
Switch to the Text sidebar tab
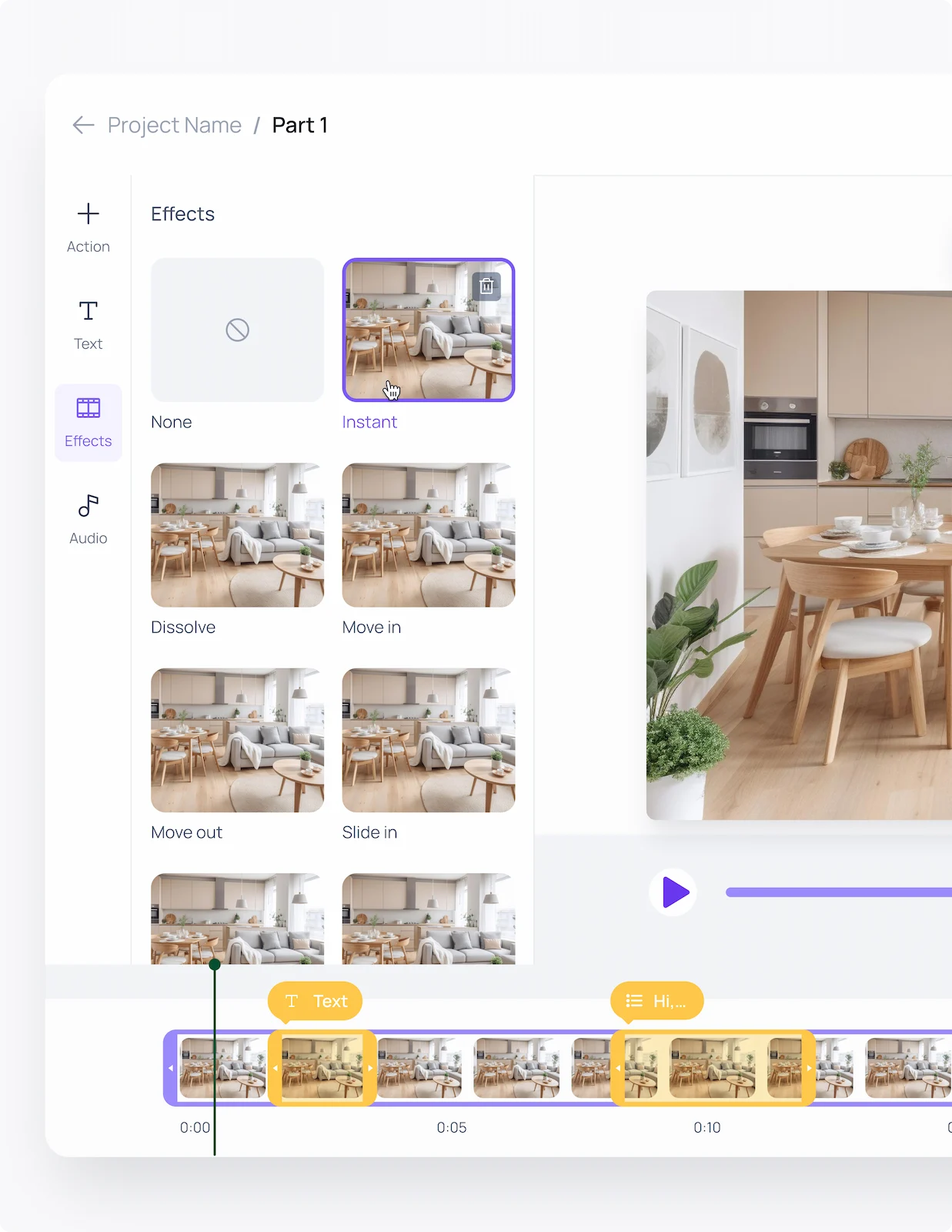[x=89, y=325]
